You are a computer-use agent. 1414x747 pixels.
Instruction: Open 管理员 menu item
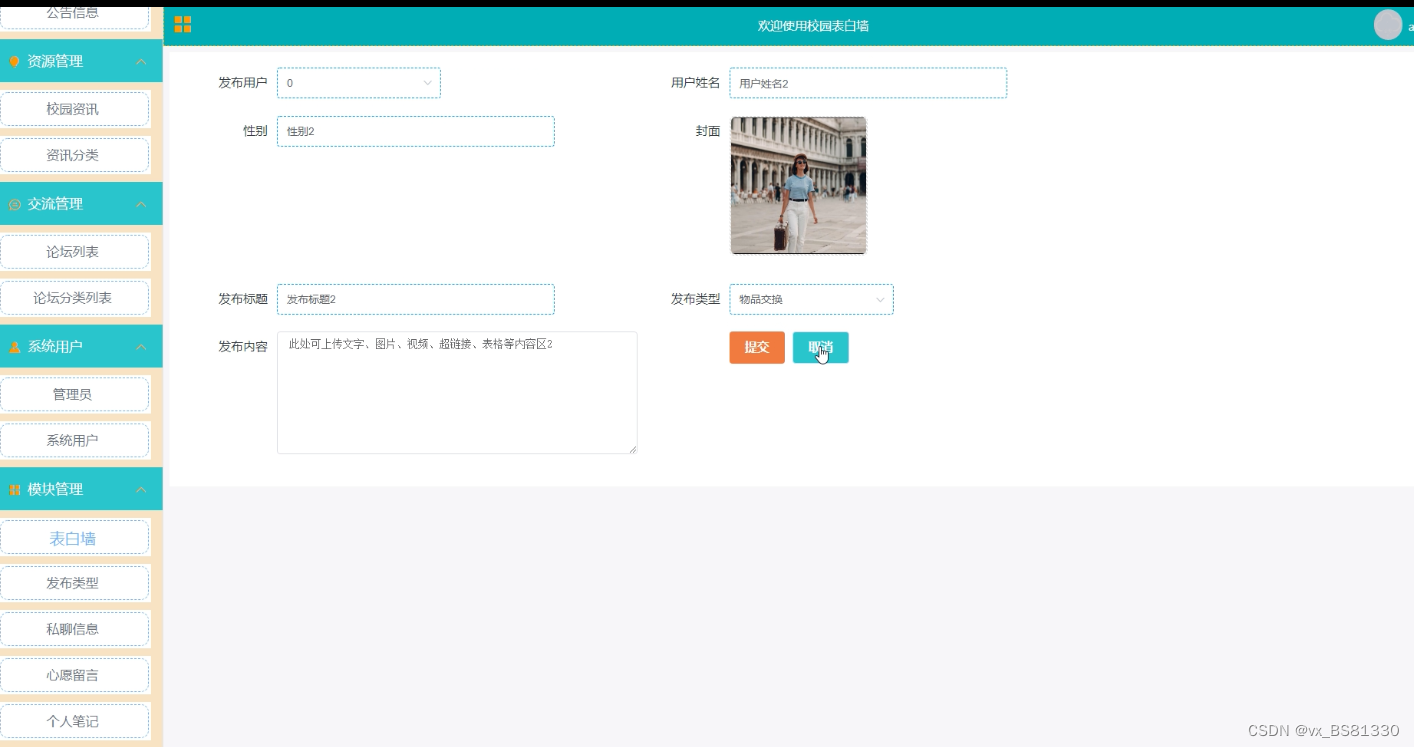74,395
